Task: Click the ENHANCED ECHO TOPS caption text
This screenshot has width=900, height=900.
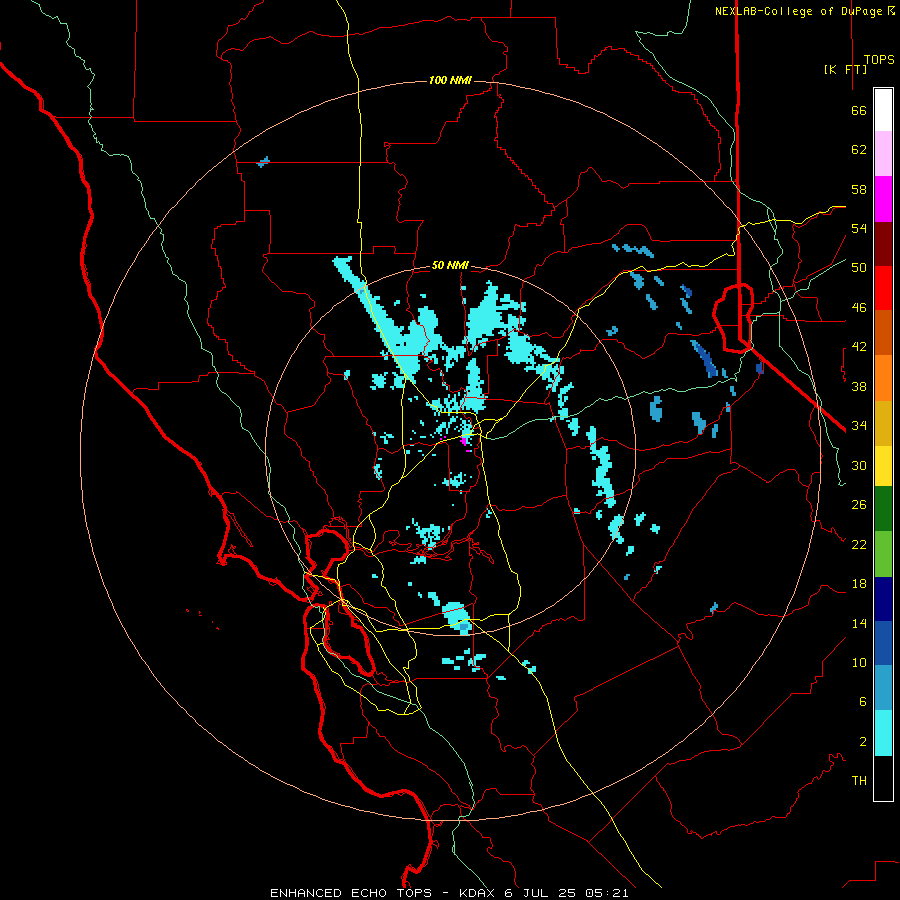Action: coord(351,893)
